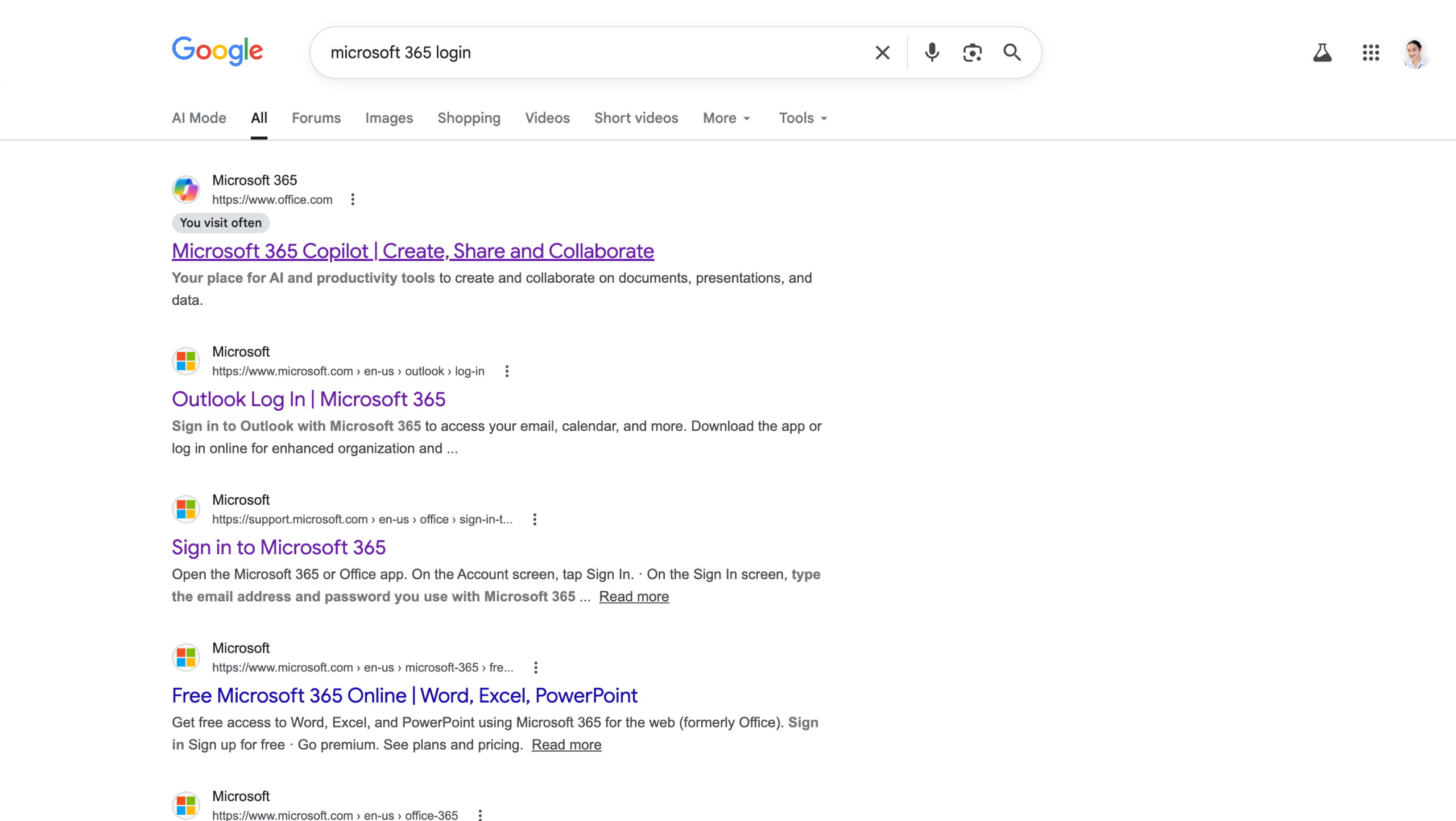
Task: Open three-dot menu for support.microsoft.com result
Action: (535, 519)
